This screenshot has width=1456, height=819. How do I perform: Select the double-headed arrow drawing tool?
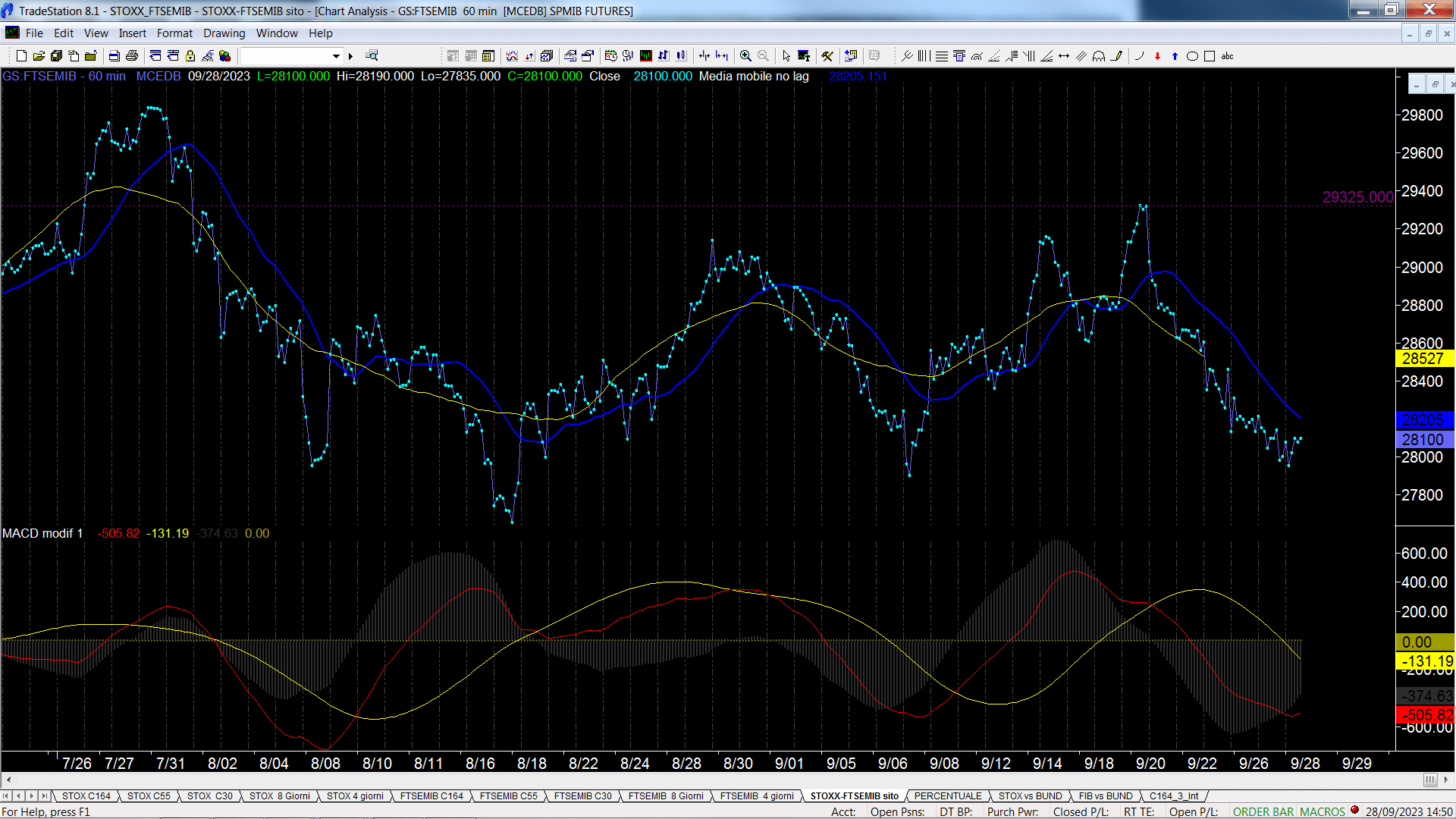tap(1064, 55)
